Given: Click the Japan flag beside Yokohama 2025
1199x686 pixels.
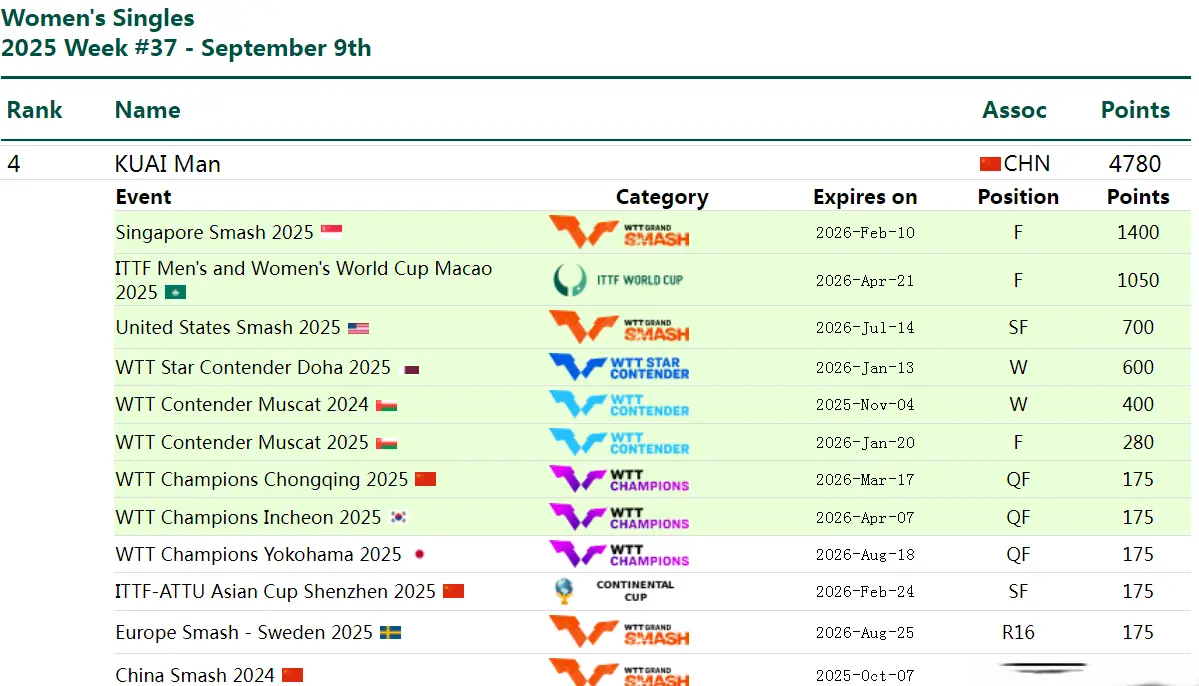Looking at the screenshot, I should point(419,555).
